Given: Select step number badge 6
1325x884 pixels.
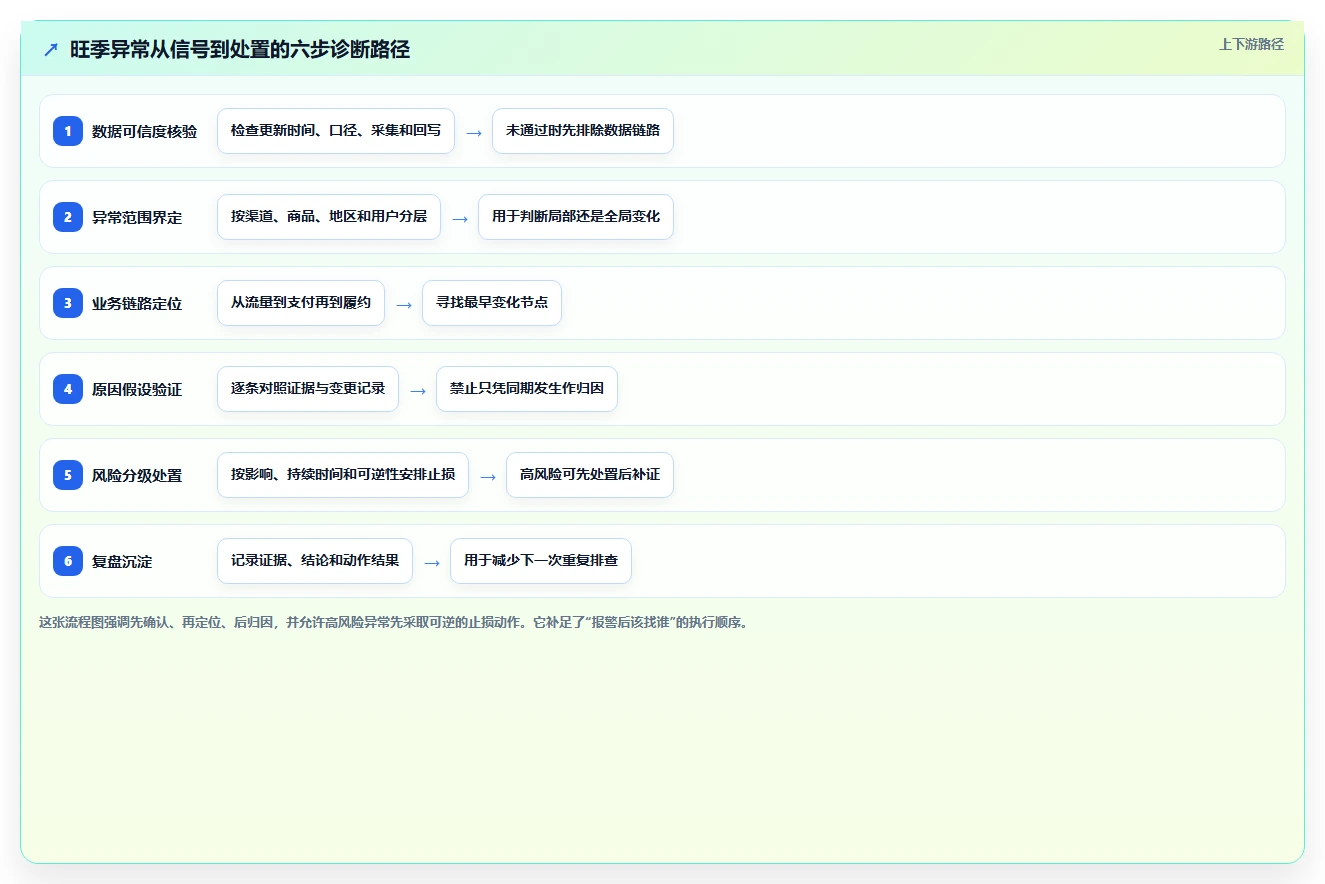Looking at the screenshot, I should pyautogui.click(x=68, y=560).
